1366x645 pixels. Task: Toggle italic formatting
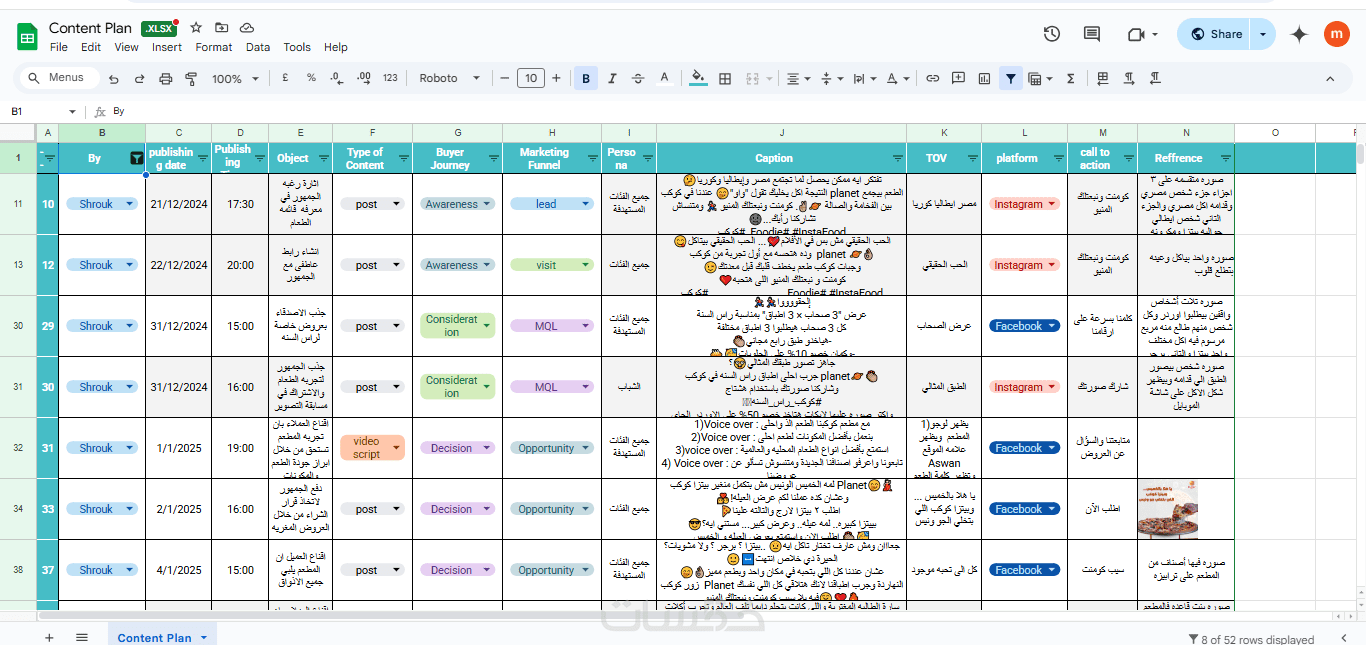pos(612,78)
